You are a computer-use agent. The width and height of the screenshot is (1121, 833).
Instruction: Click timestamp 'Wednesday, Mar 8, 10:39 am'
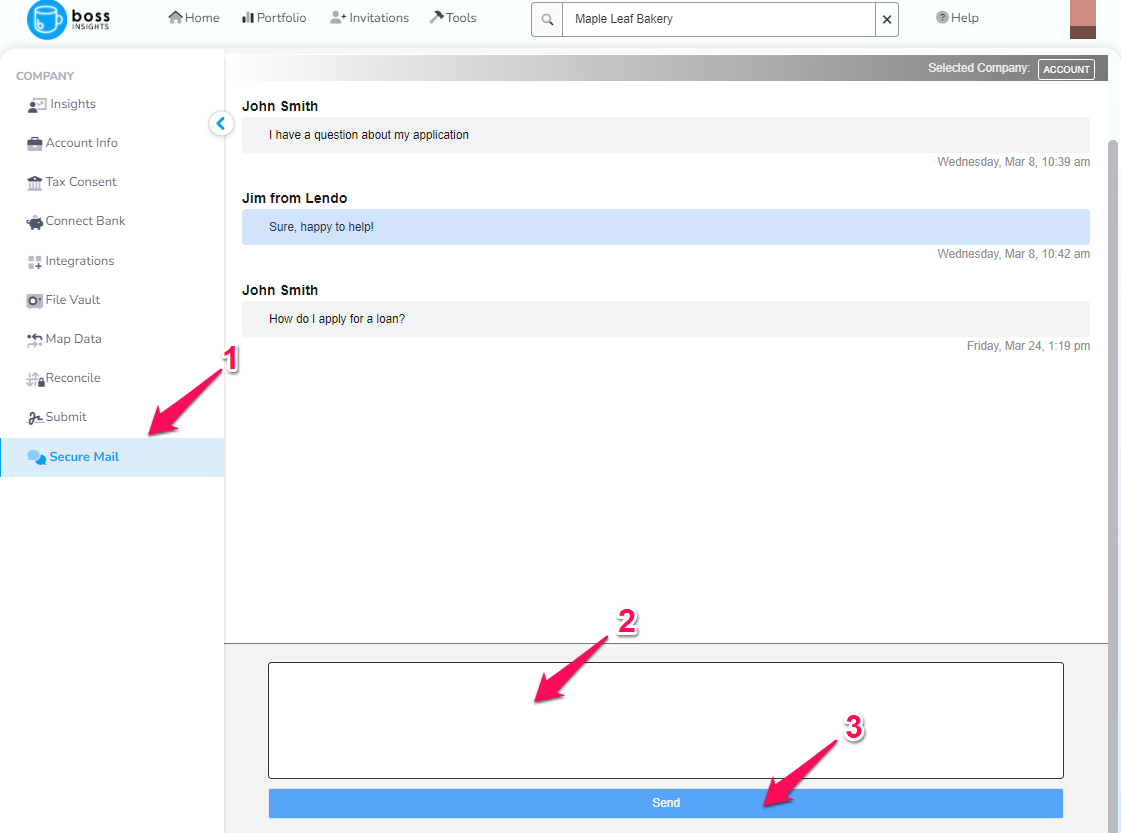(x=1013, y=162)
